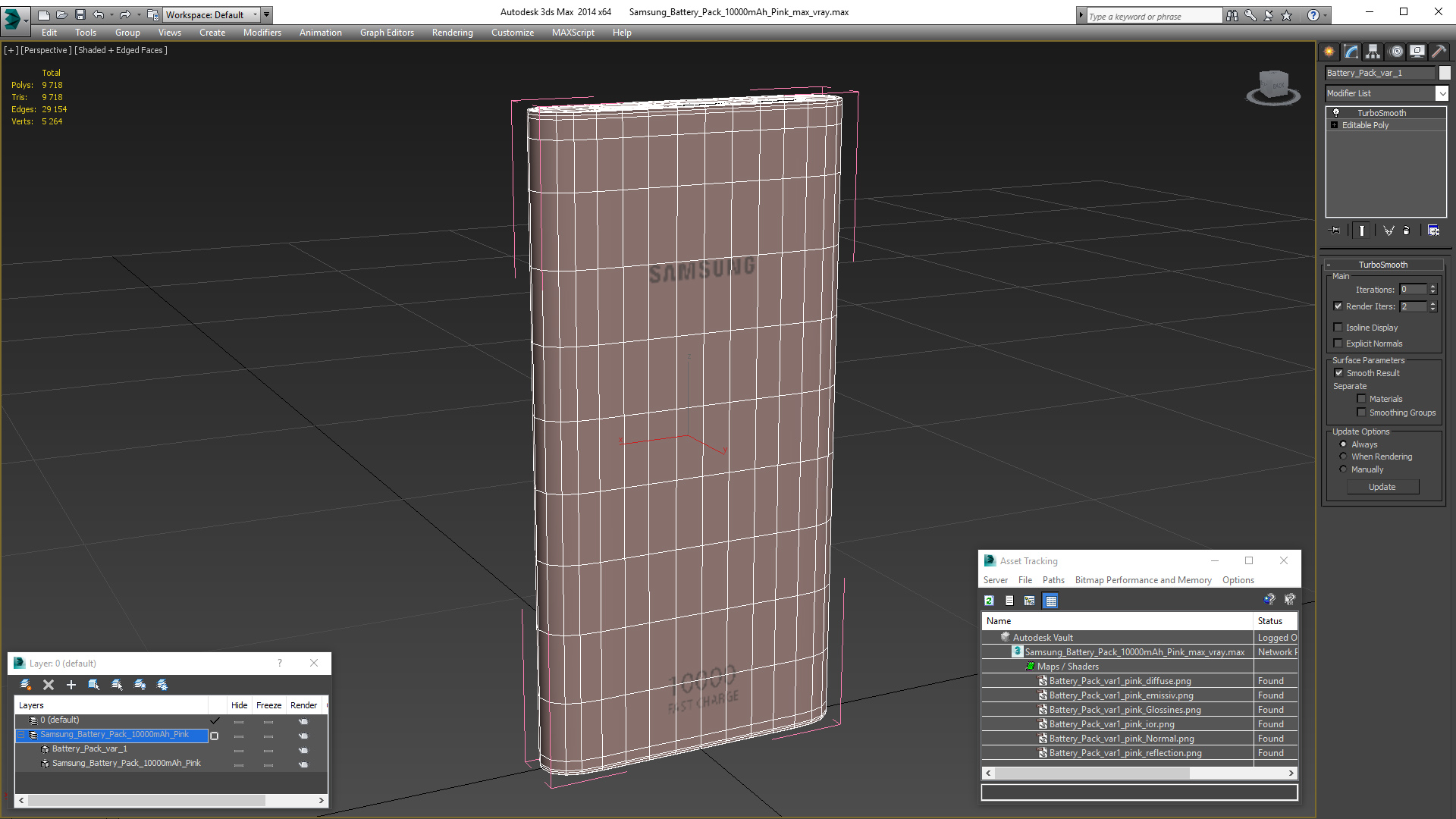Toggle Smooth Result checkbox
Viewport: 1456px width, 819px height.
click(1338, 373)
